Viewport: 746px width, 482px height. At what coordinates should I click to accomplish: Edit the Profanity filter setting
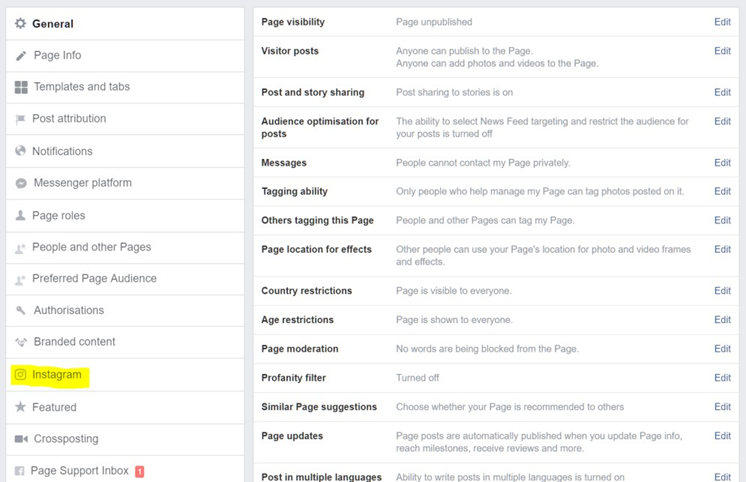[722, 378]
